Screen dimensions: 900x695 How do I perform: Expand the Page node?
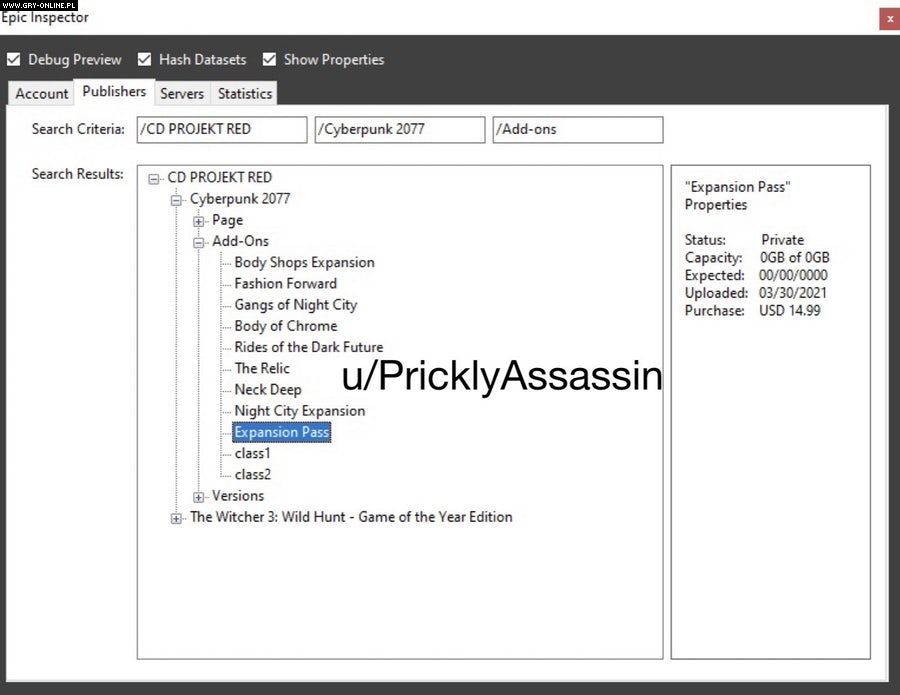[199, 221]
